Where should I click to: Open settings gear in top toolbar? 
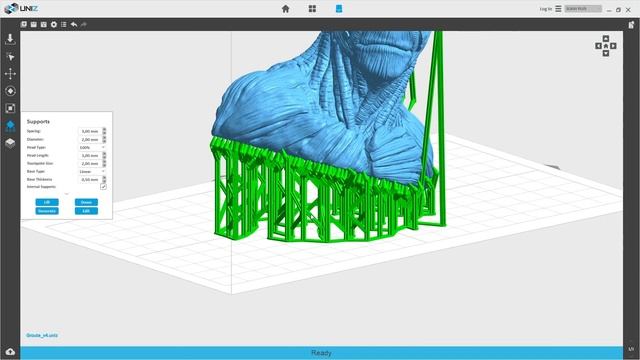pyautogui.click(x=53, y=24)
